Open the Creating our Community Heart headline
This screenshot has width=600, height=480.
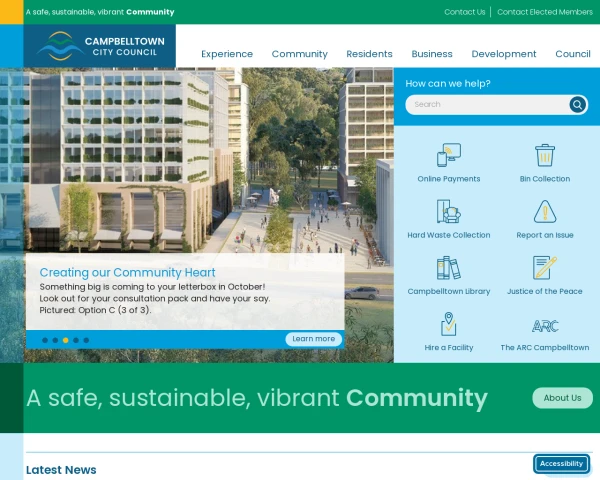coord(127,273)
